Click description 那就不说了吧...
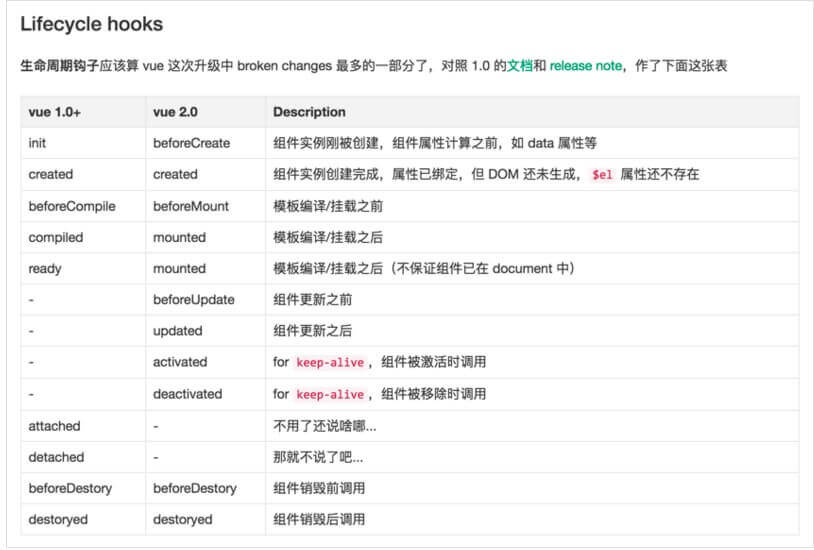This screenshot has width=814, height=550. click(318, 458)
